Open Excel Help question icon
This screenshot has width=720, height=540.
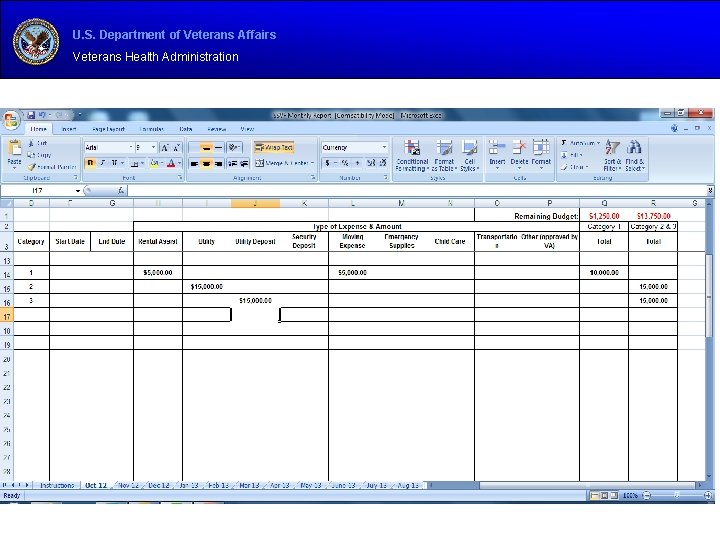pyautogui.click(x=674, y=129)
